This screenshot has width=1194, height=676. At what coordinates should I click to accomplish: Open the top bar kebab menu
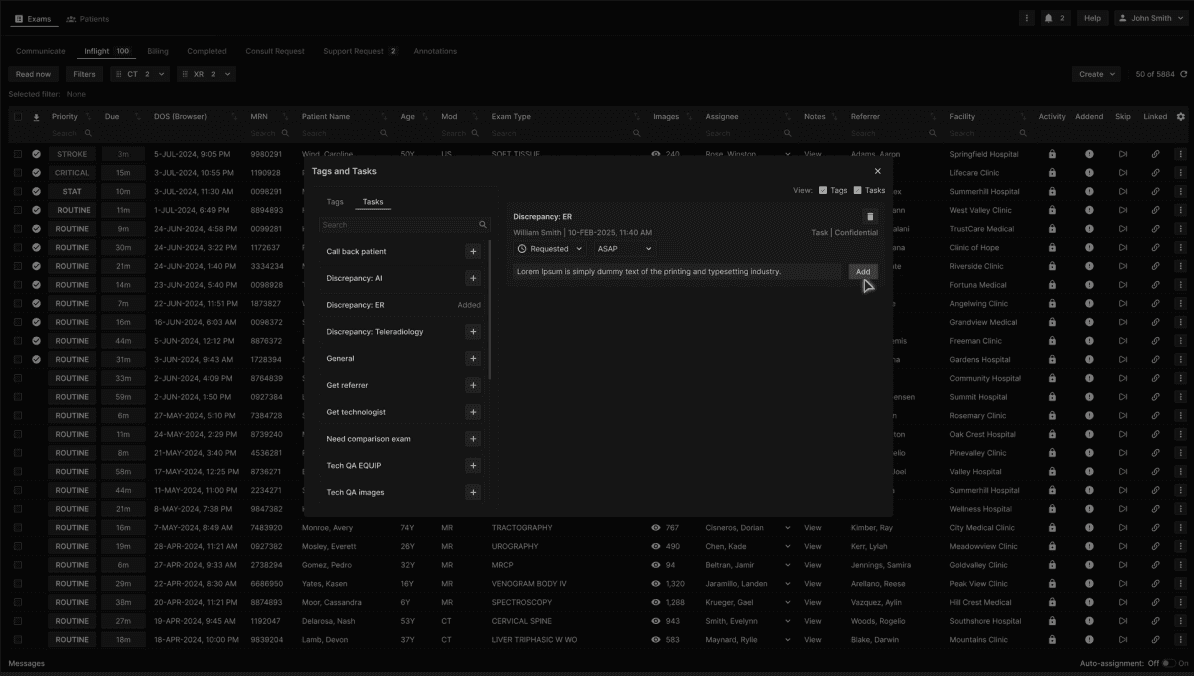point(1026,18)
